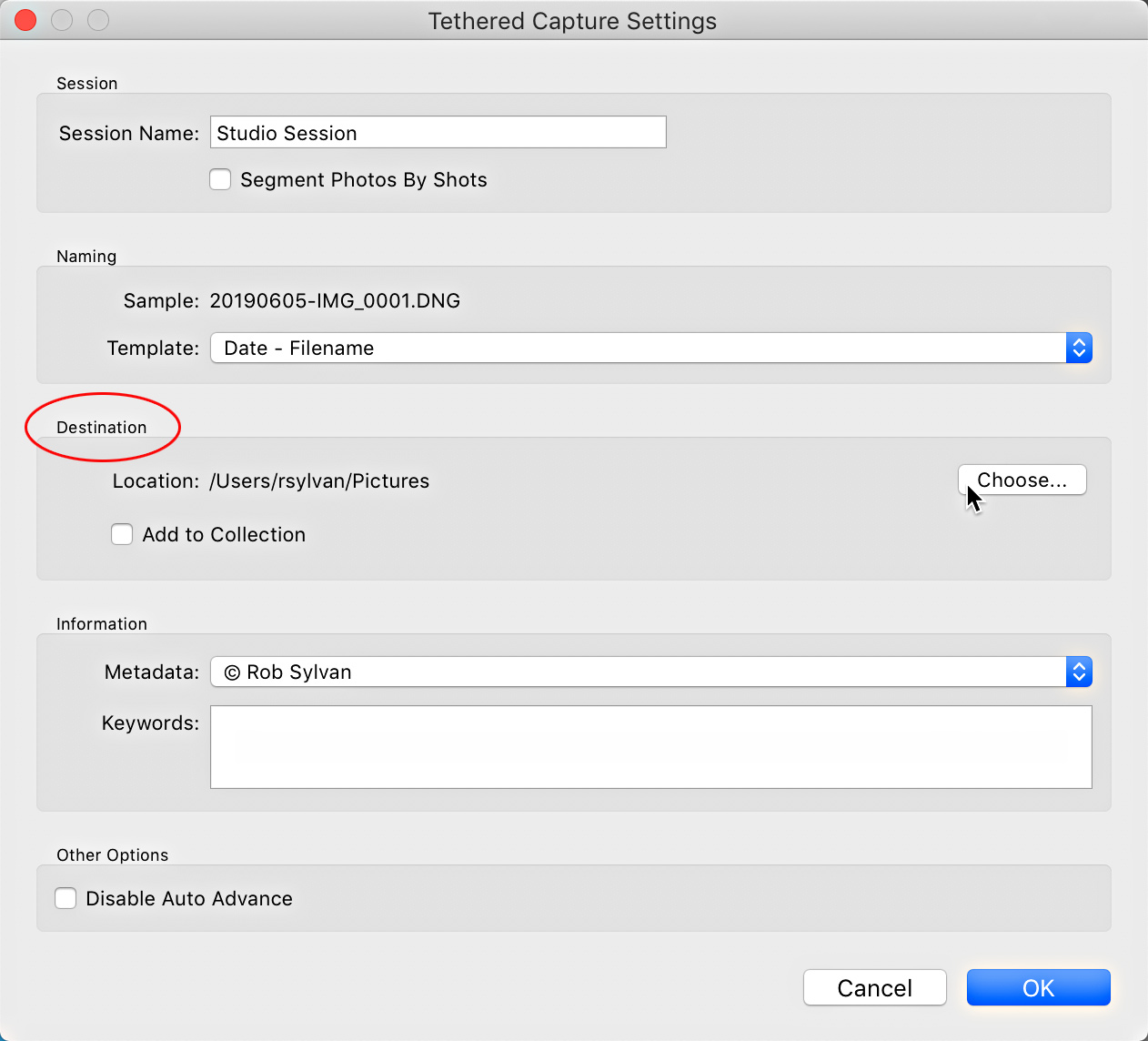This screenshot has width=1148, height=1041.
Task: Click the circled Destination section label
Action: click(x=101, y=427)
